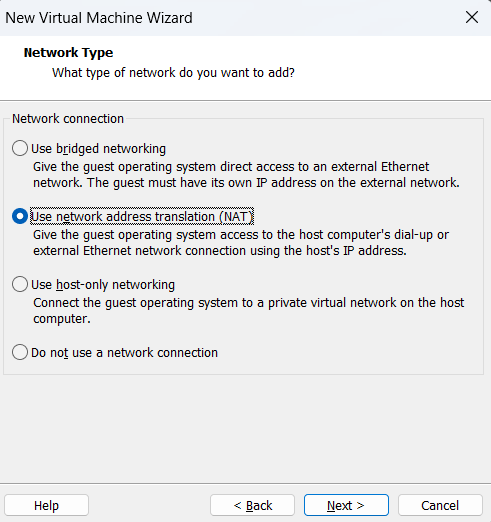Select the NAT radio button circle
This screenshot has width=491, height=522.
[20, 216]
